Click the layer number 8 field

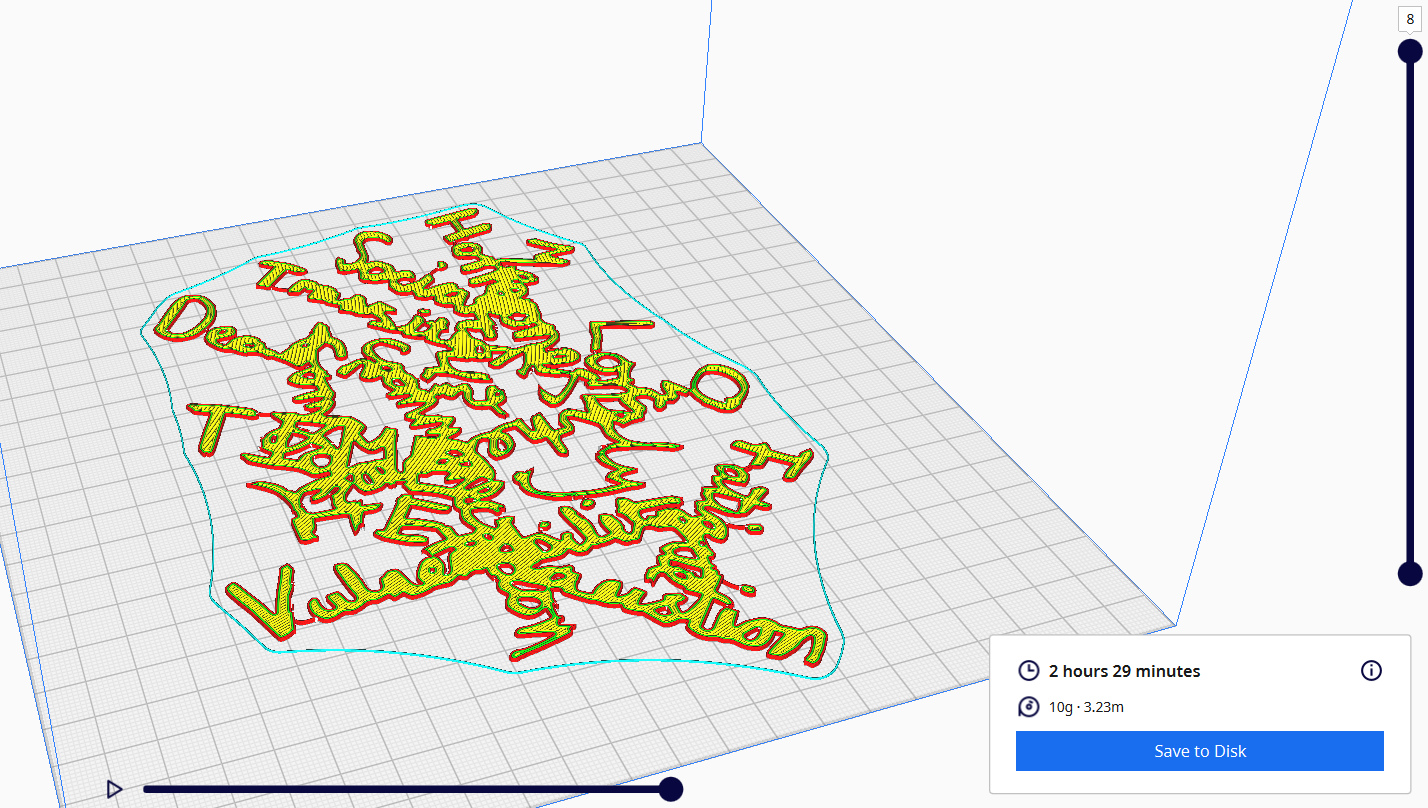click(1410, 19)
